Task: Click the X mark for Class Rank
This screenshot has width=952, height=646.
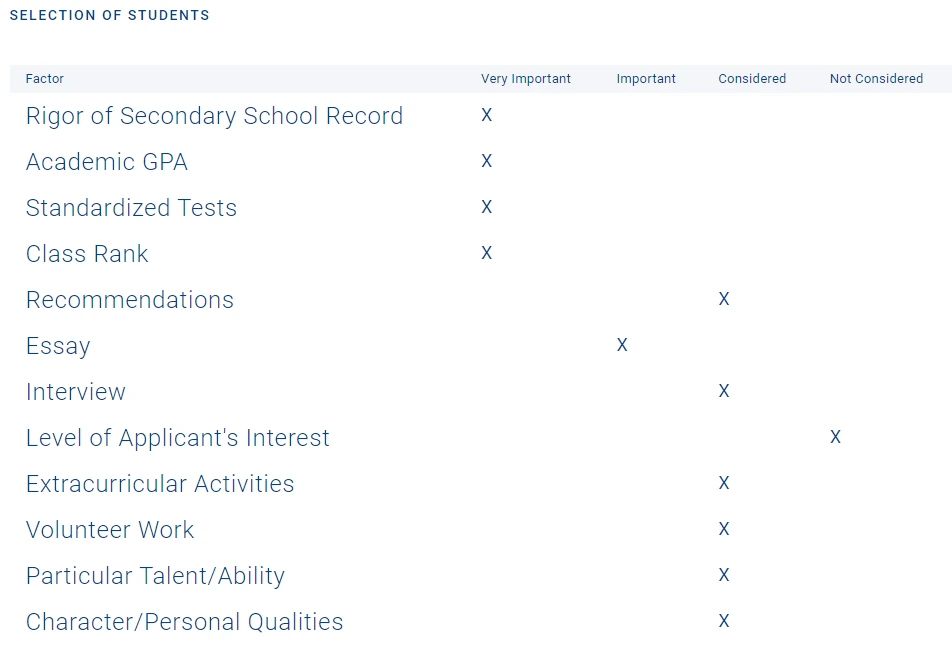Action: coord(487,253)
